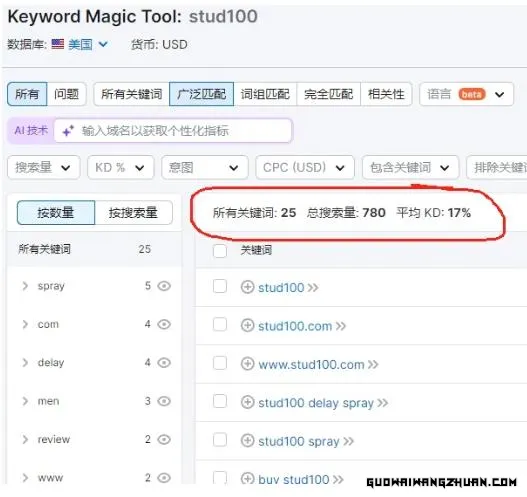Expand the www keyword group
The width and height of the screenshot is (527, 497).
click(25, 478)
